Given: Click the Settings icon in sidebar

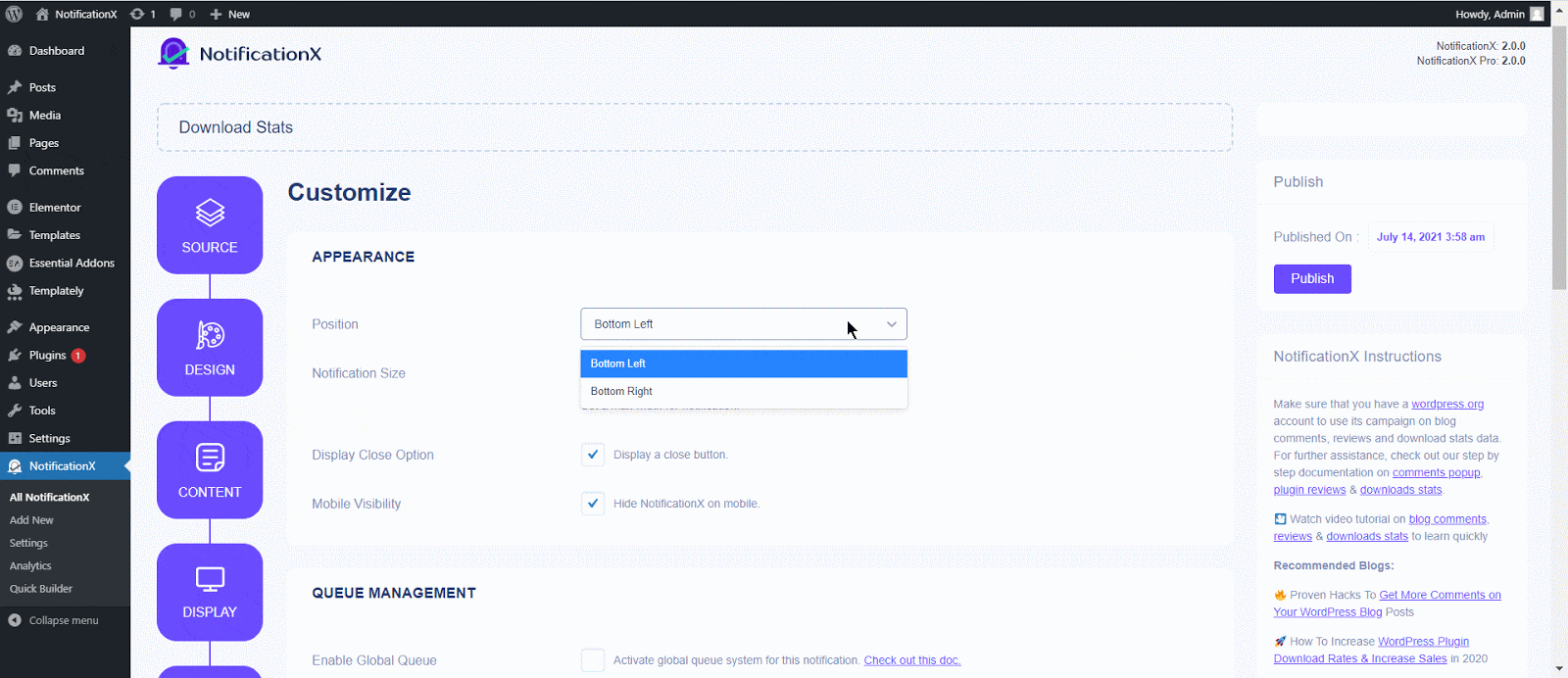Looking at the screenshot, I should 15,439.
